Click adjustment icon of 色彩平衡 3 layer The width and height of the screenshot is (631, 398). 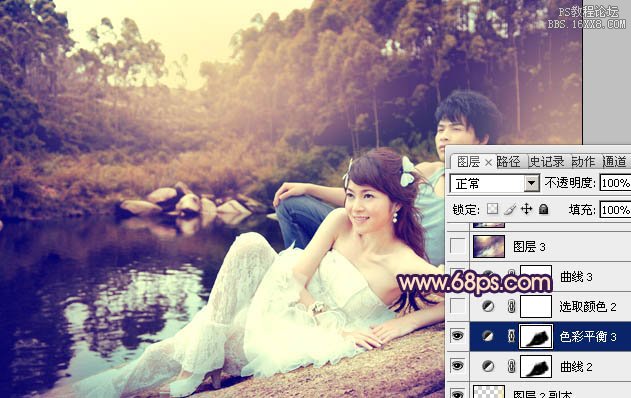tap(488, 336)
